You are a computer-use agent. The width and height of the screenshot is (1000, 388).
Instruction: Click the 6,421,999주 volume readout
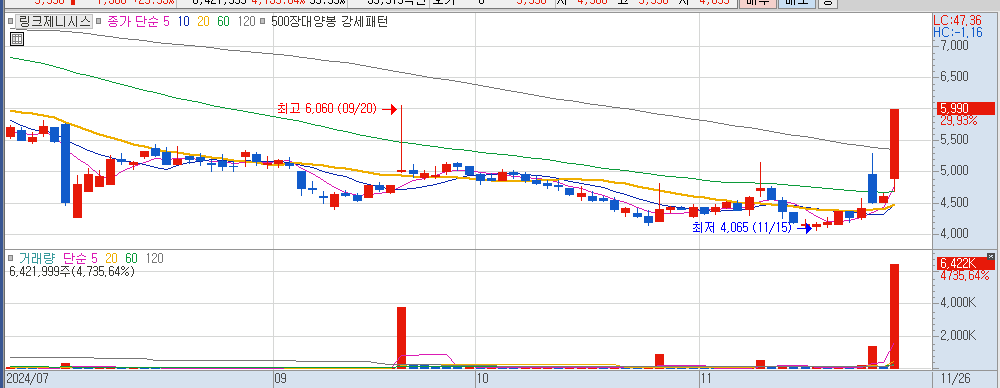pyautogui.click(x=72, y=271)
